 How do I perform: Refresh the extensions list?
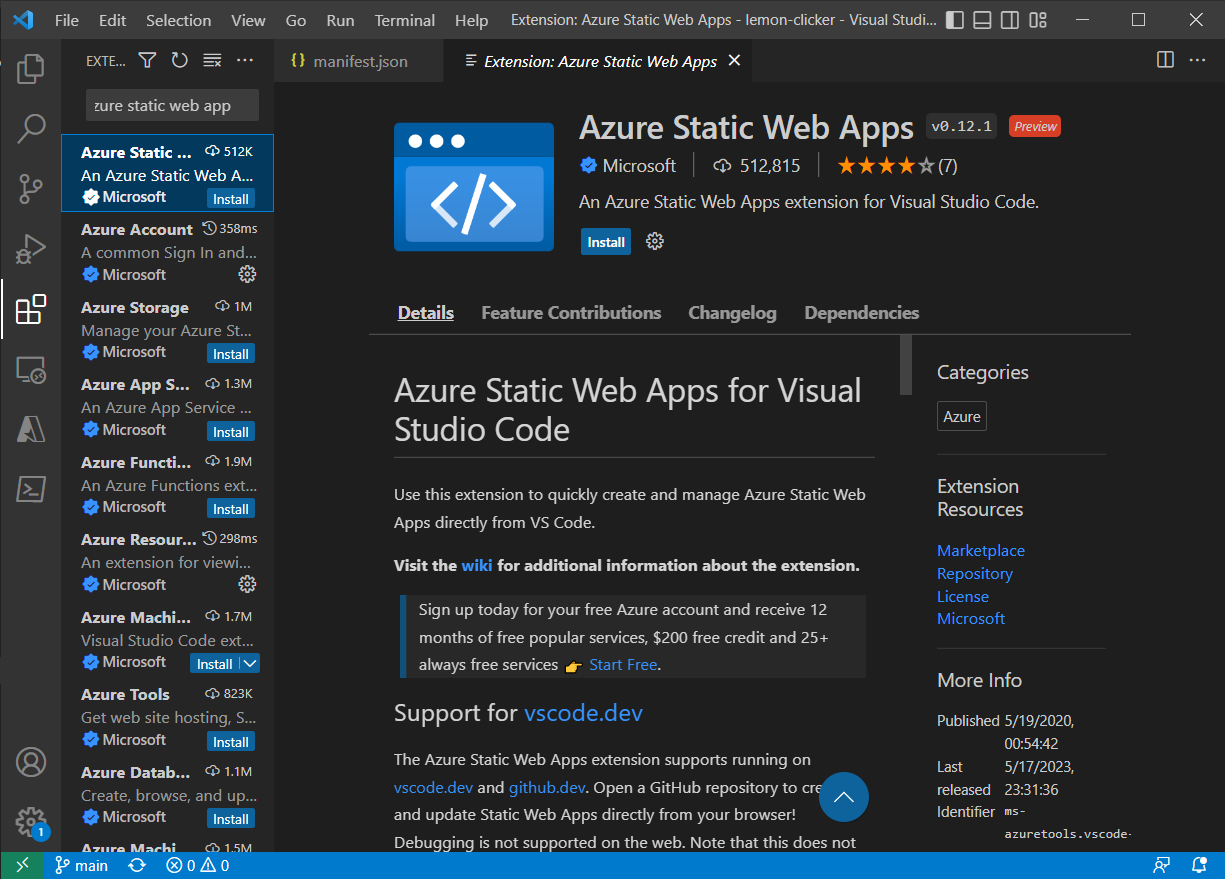pyautogui.click(x=179, y=61)
